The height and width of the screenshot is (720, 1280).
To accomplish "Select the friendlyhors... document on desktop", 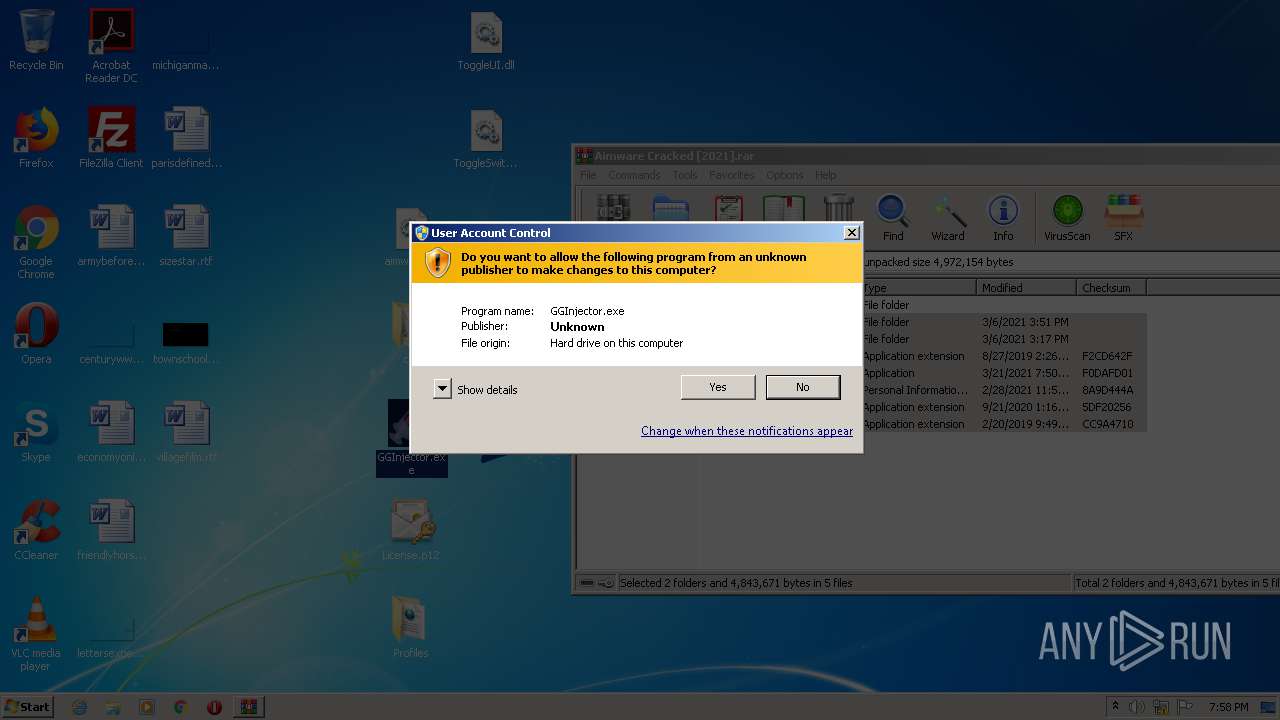I will click(111, 530).
